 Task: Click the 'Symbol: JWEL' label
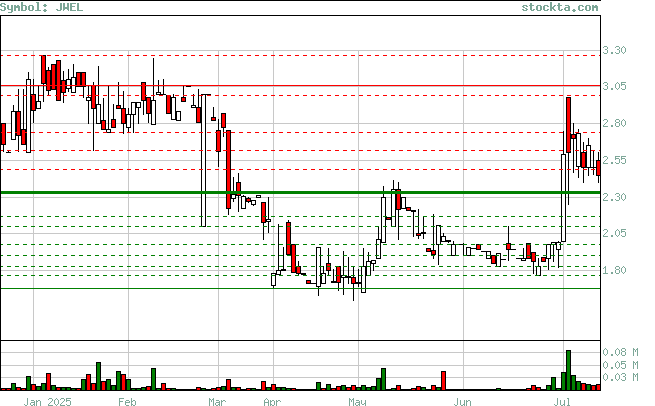[41, 7]
